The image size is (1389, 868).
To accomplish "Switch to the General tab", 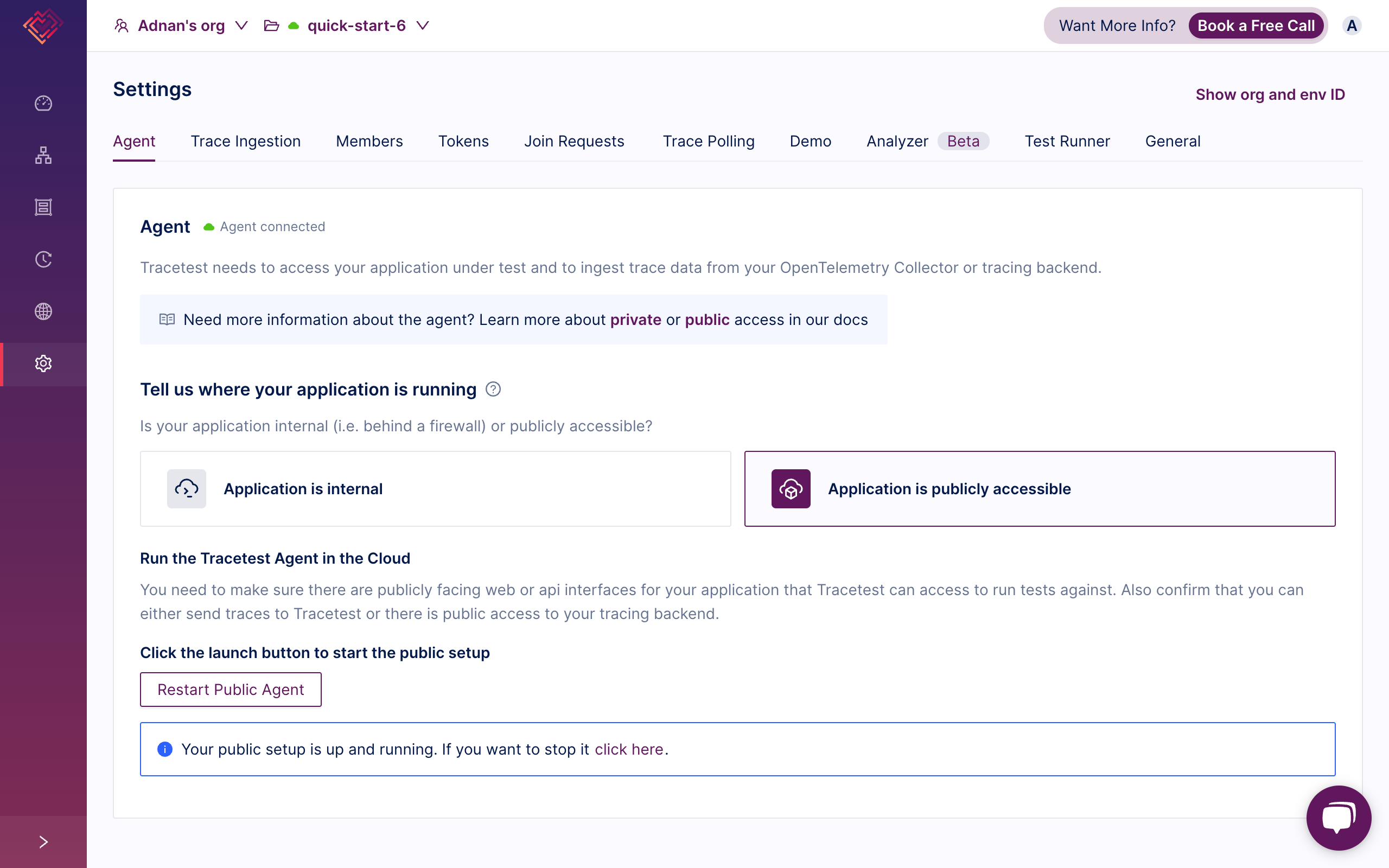I will (1173, 141).
